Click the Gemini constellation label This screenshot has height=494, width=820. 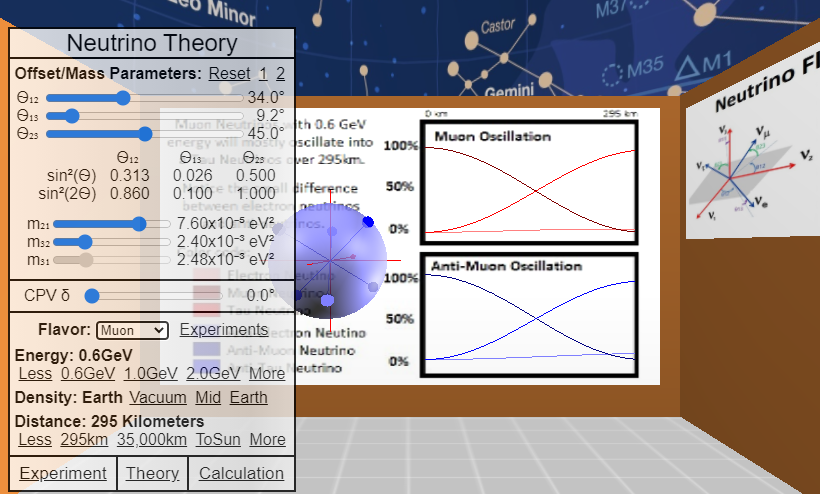click(509, 90)
